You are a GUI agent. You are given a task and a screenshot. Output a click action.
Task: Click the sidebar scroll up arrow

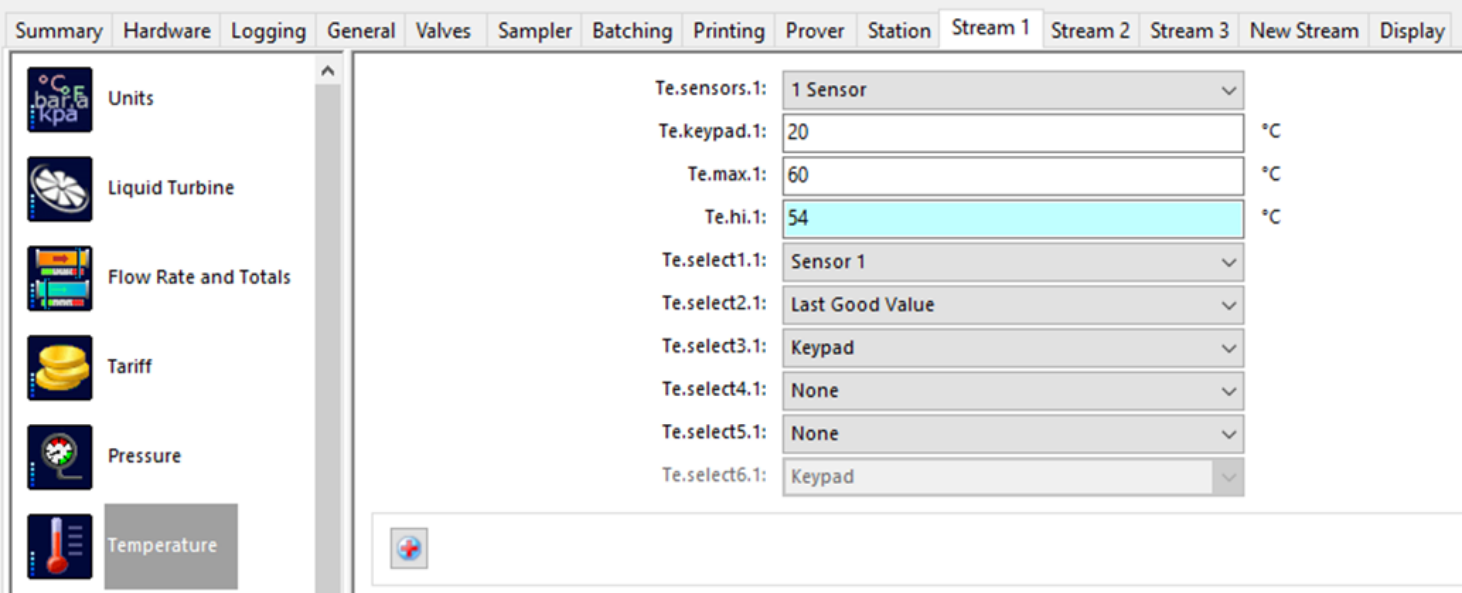point(327,71)
